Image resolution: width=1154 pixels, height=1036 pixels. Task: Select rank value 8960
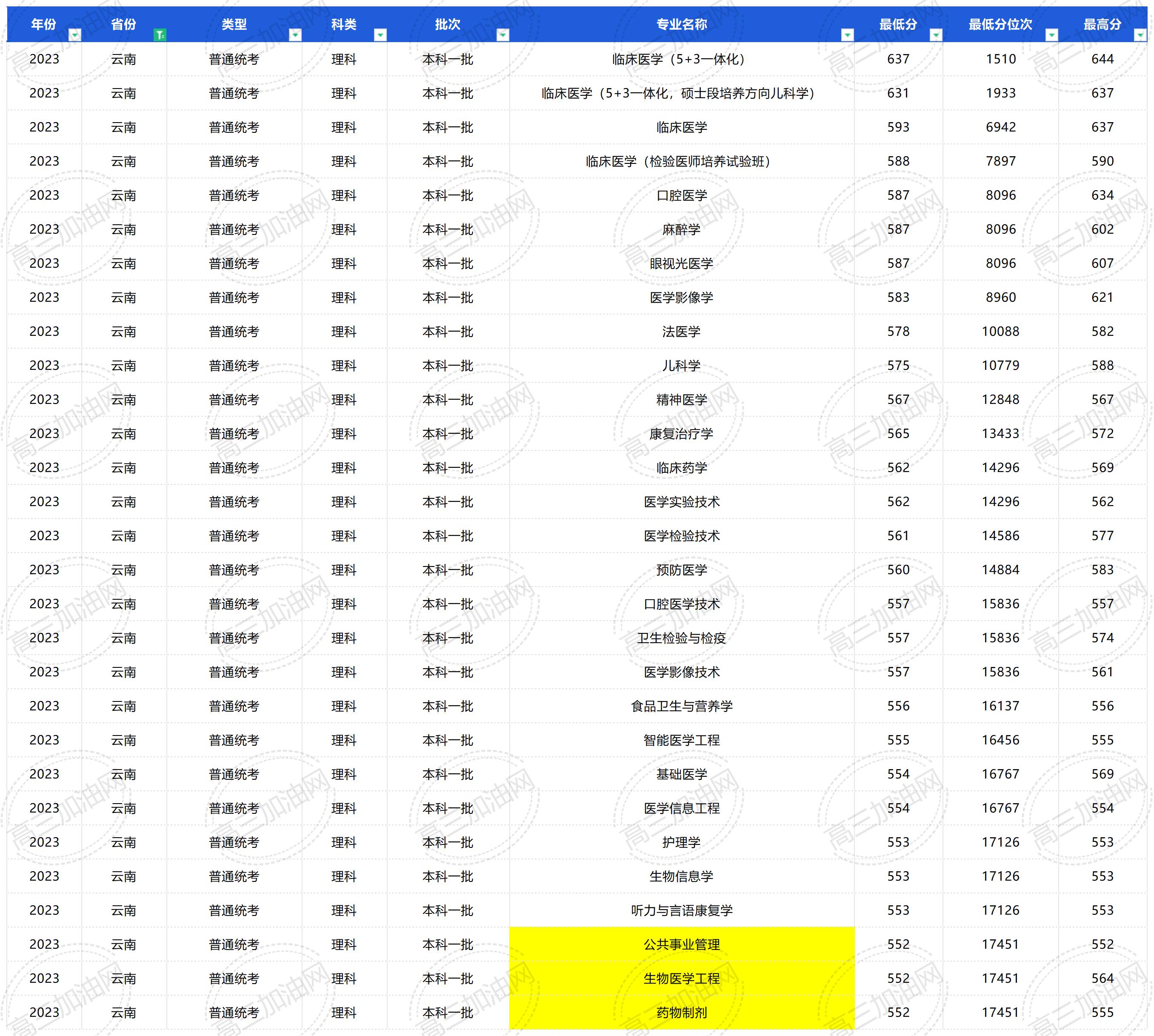coord(1000,298)
